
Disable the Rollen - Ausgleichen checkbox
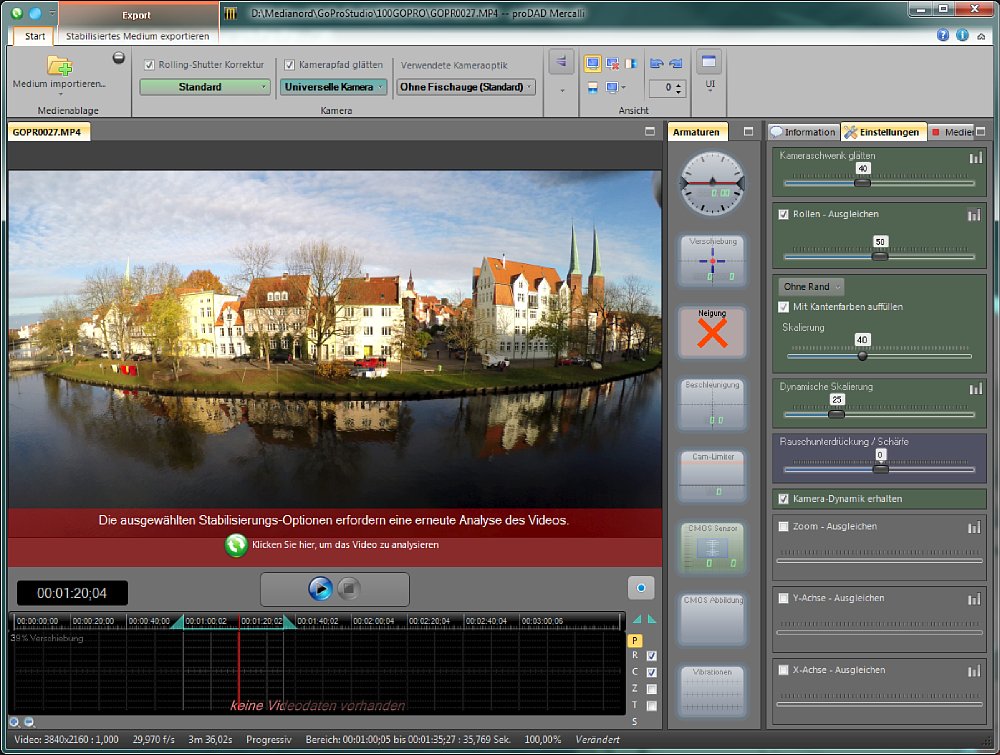[x=784, y=214]
